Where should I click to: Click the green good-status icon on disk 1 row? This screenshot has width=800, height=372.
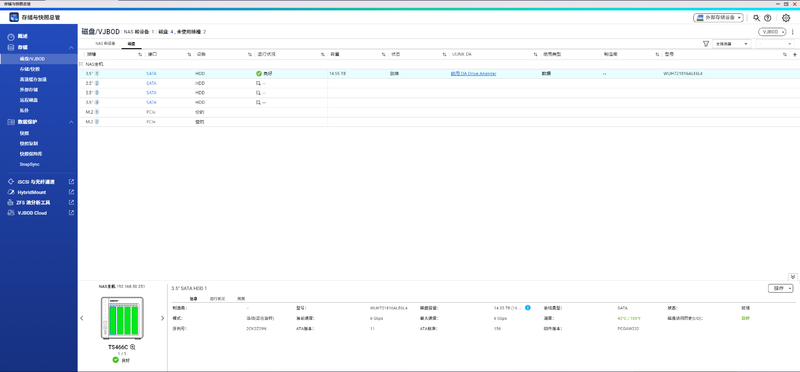(259, 73)
